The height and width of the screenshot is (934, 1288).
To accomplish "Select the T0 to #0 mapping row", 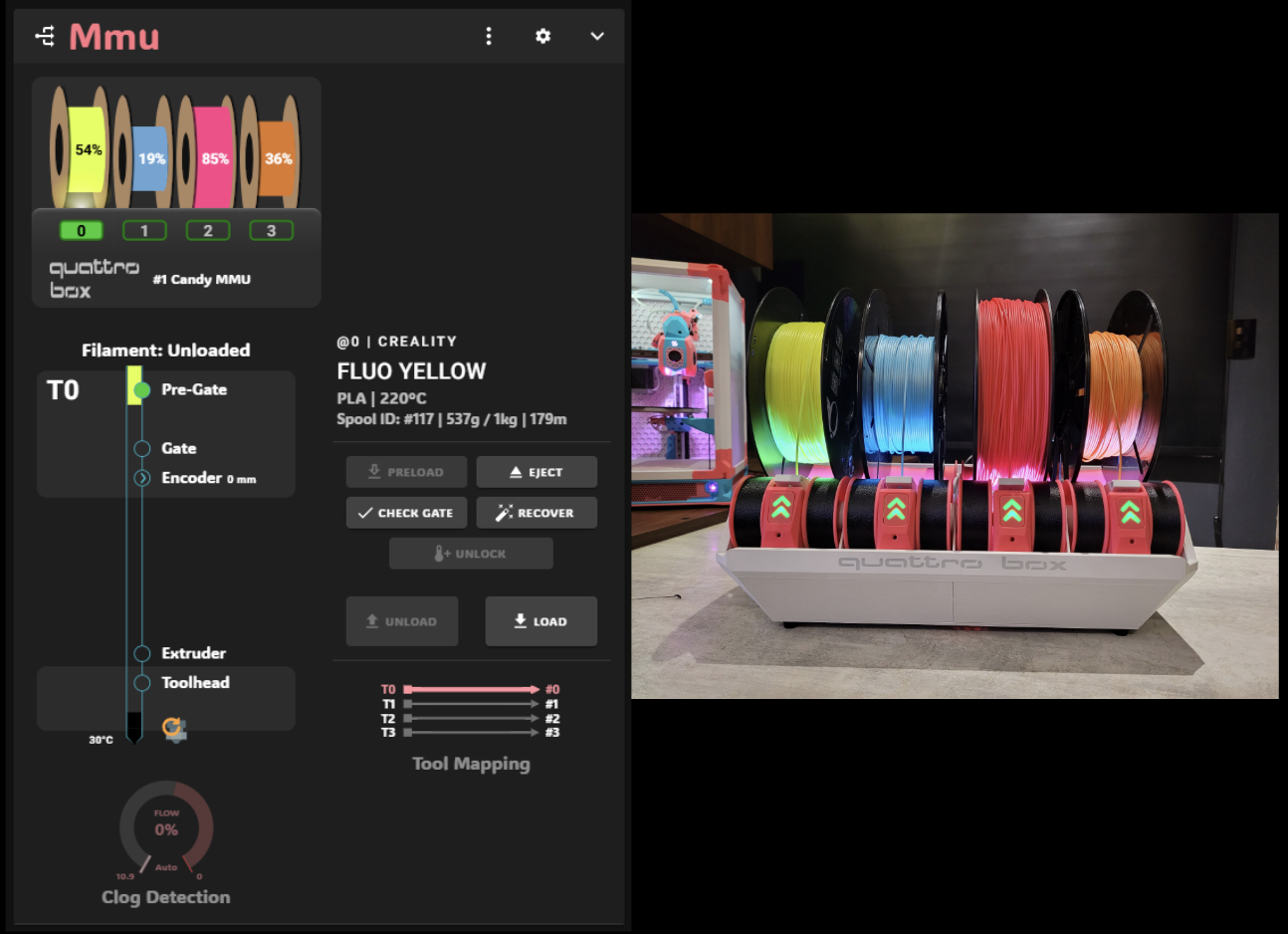I will click(471, 689).
